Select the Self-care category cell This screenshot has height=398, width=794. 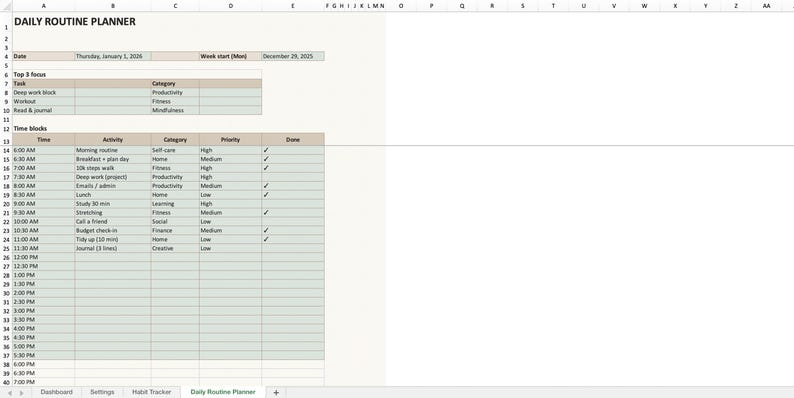point(175,150)
